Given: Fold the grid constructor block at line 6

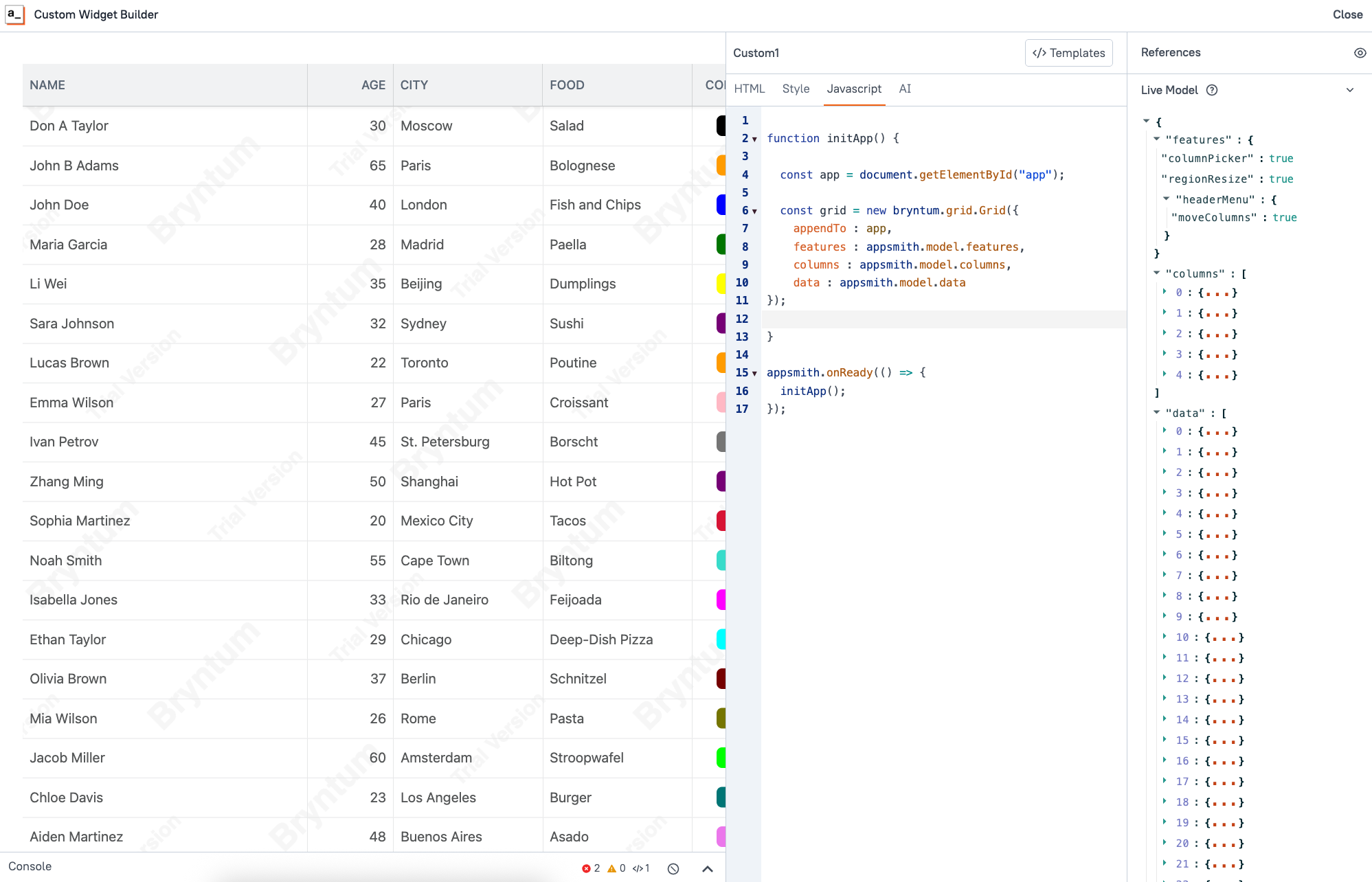Looking at the screenshot, I should pyautogui.click(x=754, y=211).
